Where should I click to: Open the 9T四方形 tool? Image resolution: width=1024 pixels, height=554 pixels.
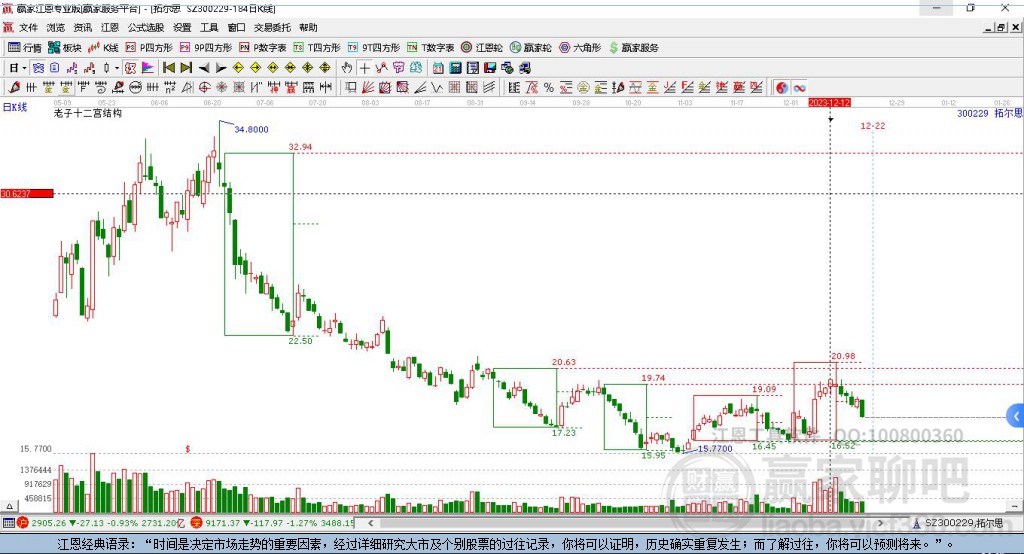coord(374,48)
